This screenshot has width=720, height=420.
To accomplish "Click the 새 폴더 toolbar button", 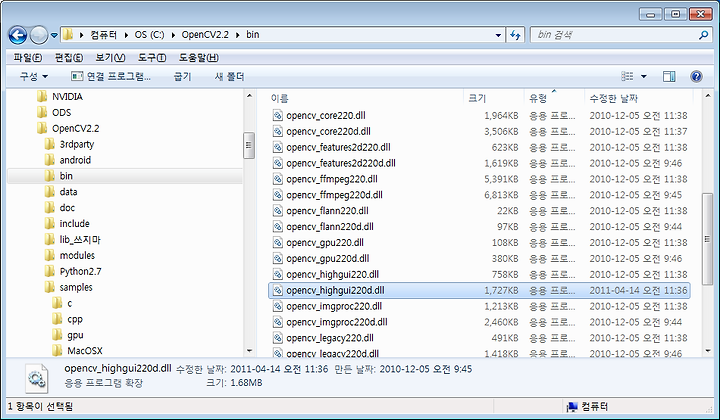I will click(230, 76).
